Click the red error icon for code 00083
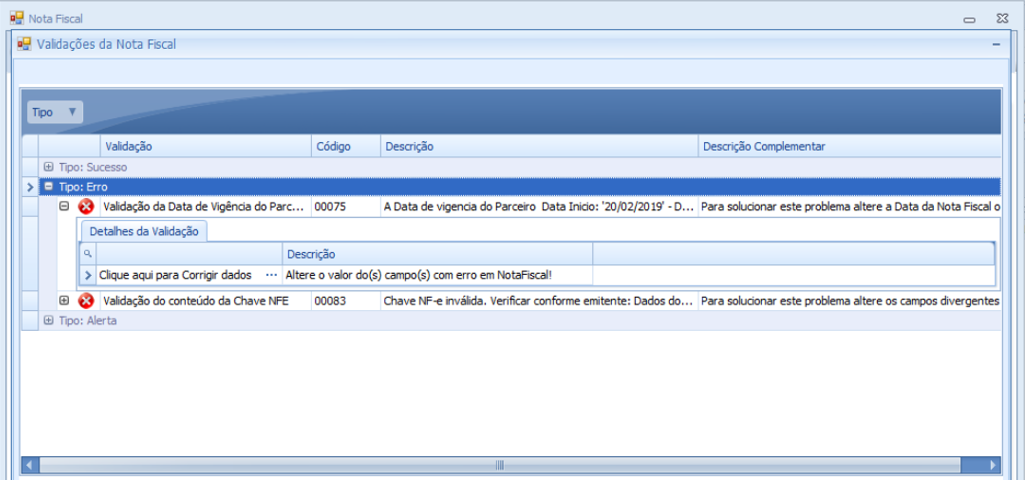 86,301
